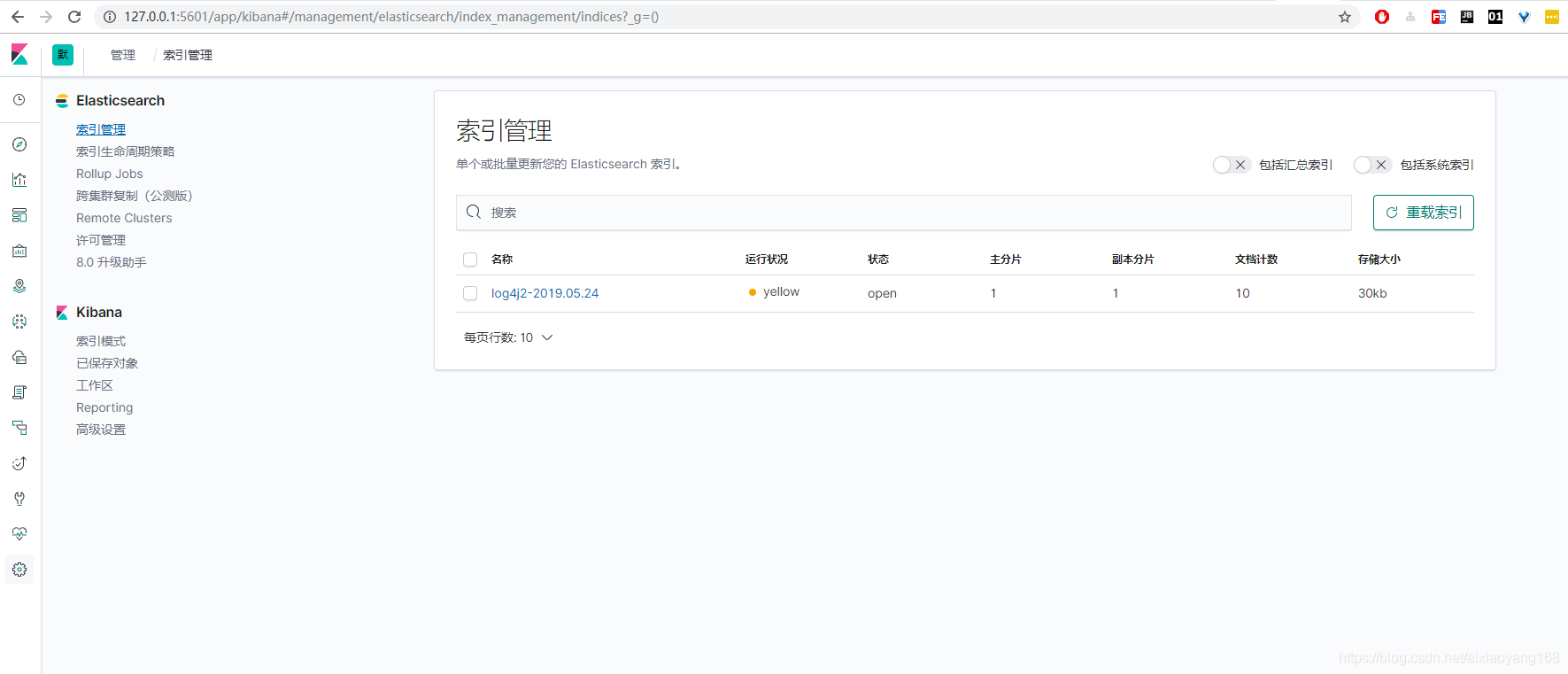Click the yellow health status cell
Screen dimensions: 1568x674
(774, 292)
